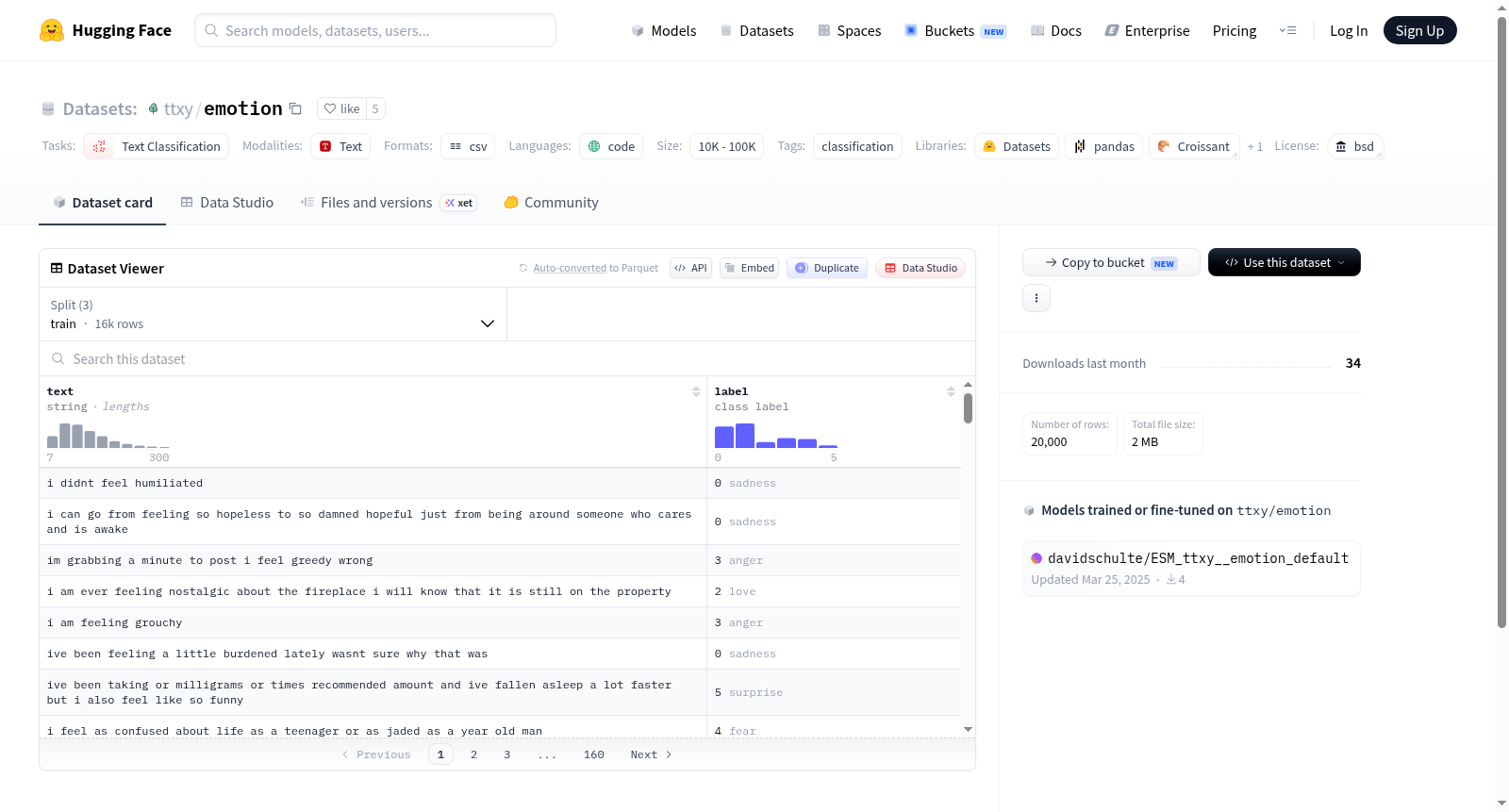Expand the Split train dropdown
The width and height of the screenshot is (1509, 812).
[273, 314]
